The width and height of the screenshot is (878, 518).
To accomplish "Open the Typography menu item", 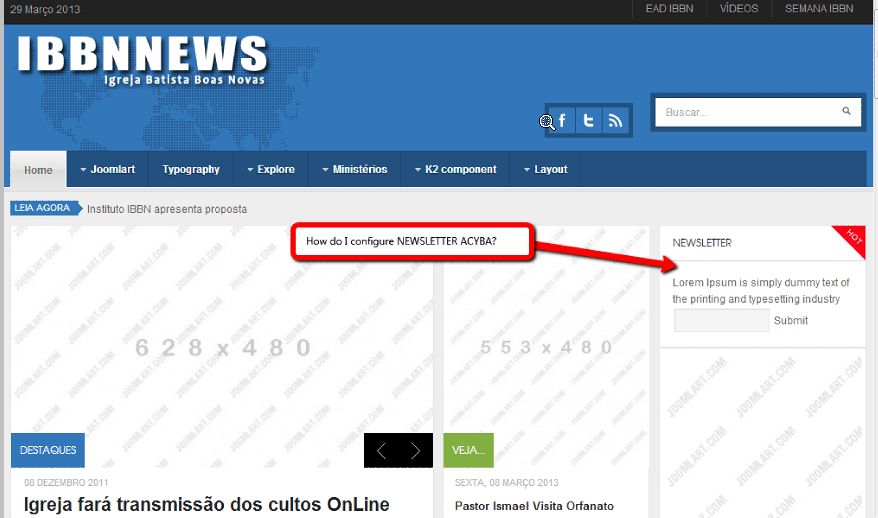I will [191, 169].
